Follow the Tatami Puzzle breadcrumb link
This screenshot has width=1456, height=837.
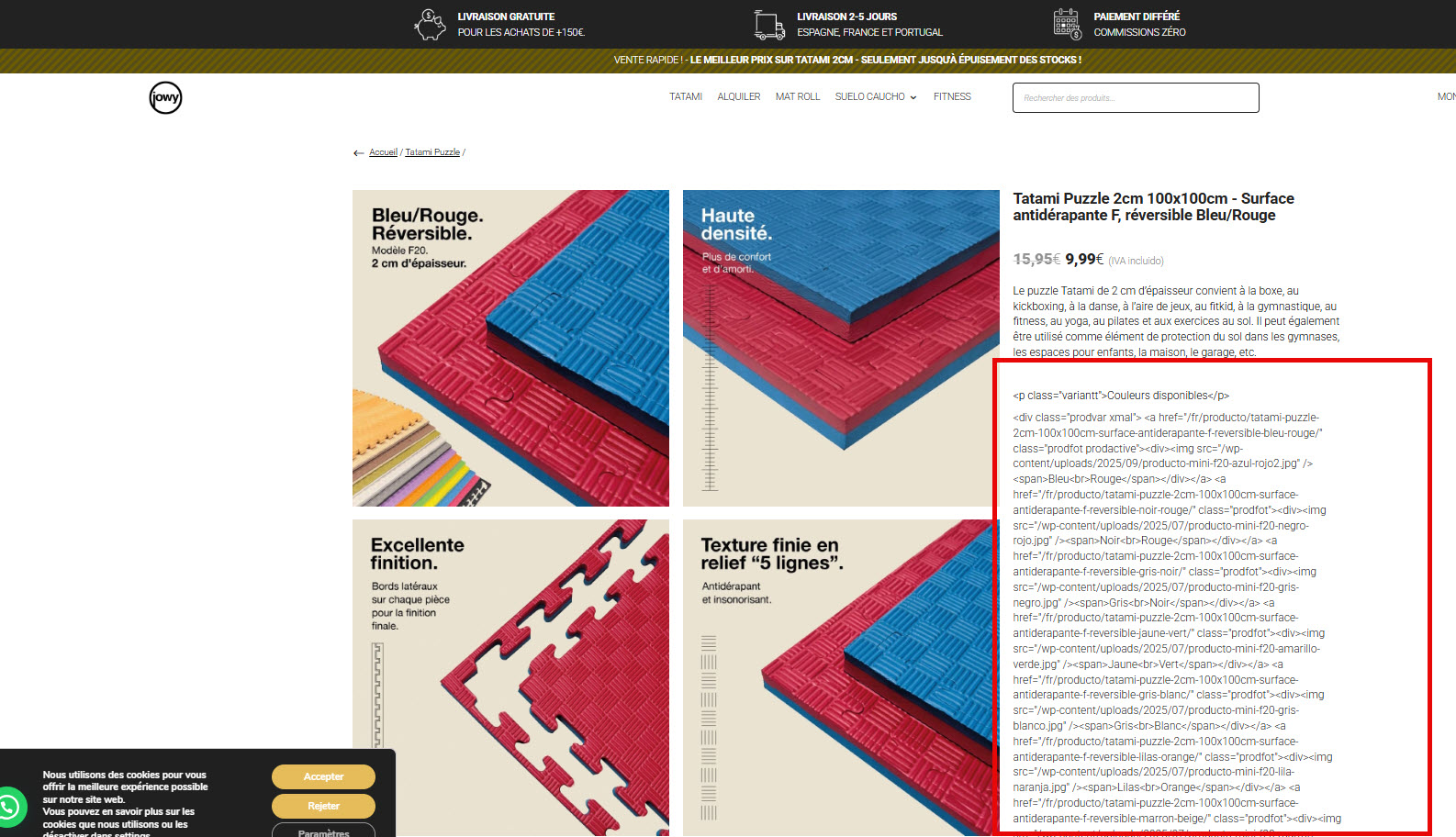(x=432, y=152)
